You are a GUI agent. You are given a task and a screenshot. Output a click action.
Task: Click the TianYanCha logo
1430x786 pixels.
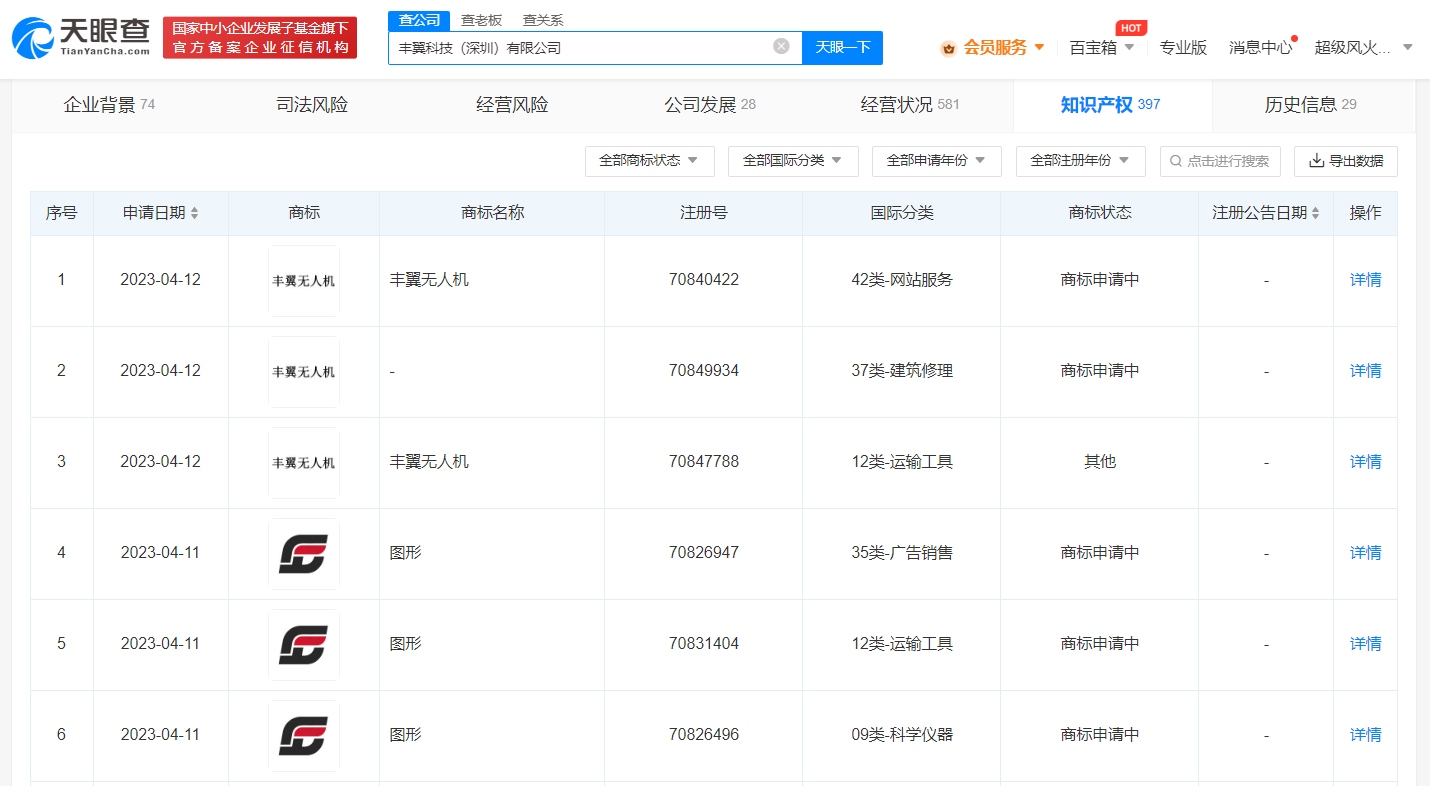(80, 37)
